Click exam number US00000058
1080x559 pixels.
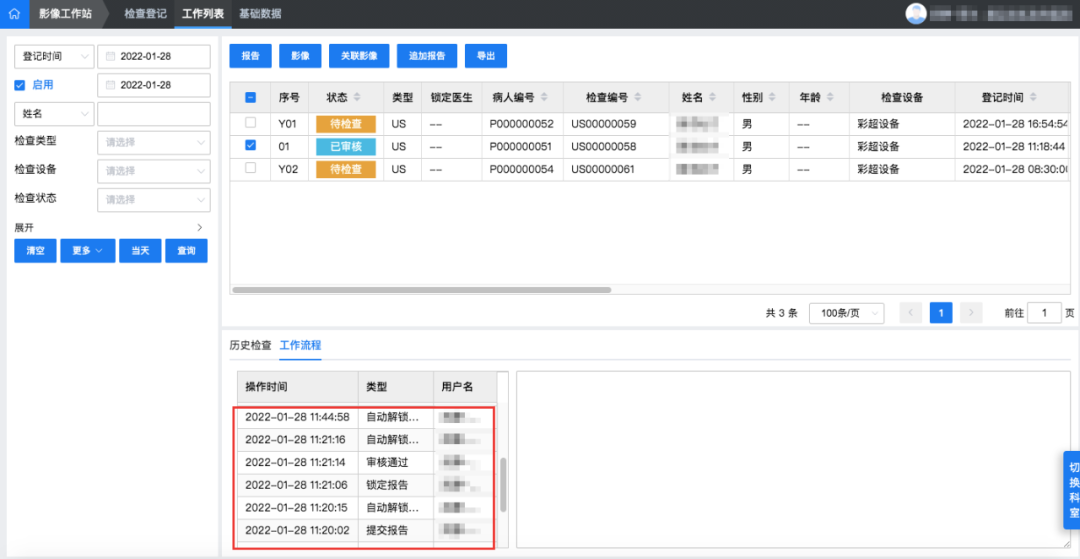coord(603,147)
